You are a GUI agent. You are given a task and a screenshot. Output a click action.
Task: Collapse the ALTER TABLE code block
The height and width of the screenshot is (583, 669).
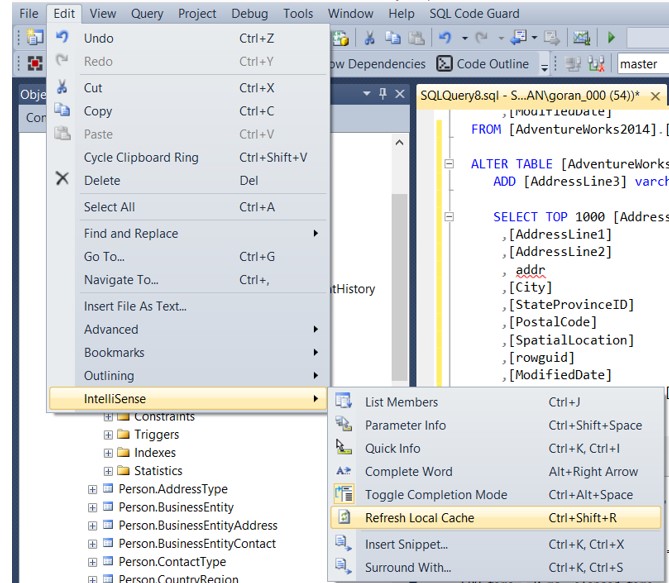coord(449,163)
